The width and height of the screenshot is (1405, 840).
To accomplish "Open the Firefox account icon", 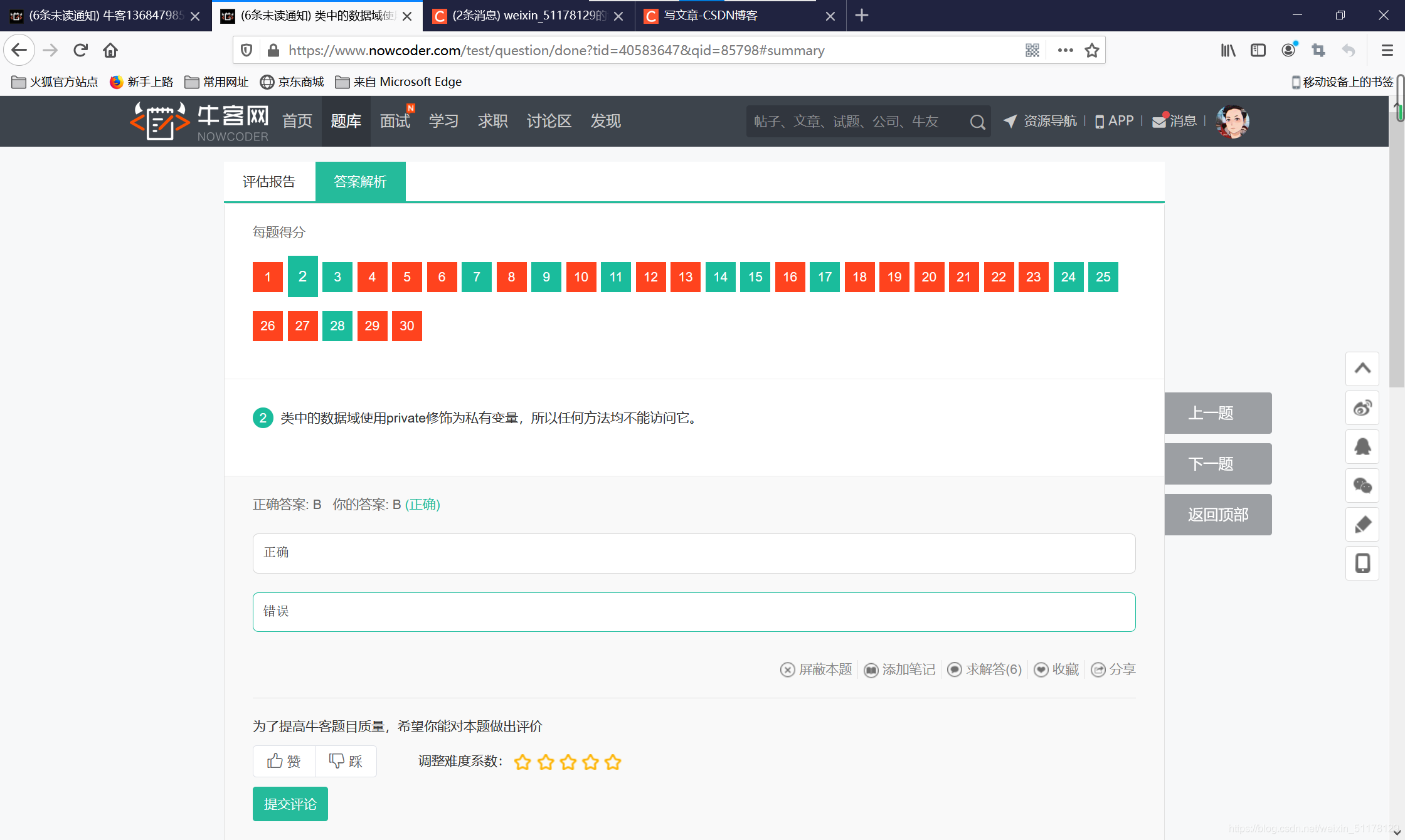I will point(1288,50).
